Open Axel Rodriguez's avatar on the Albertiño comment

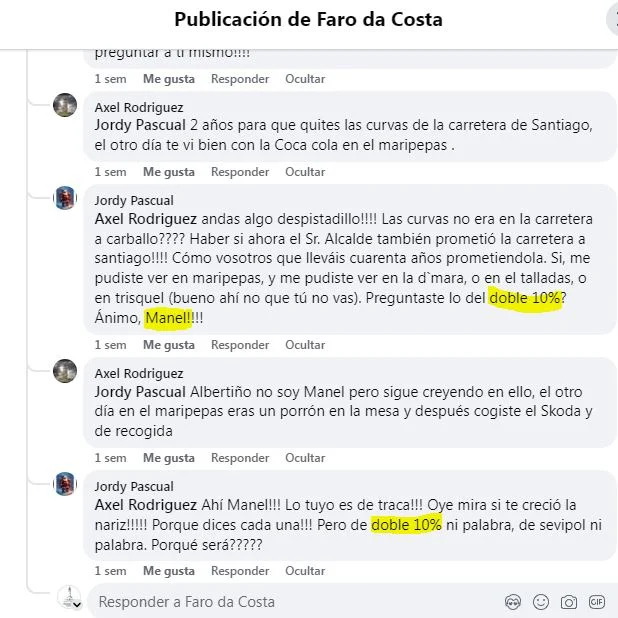(65, 371)
